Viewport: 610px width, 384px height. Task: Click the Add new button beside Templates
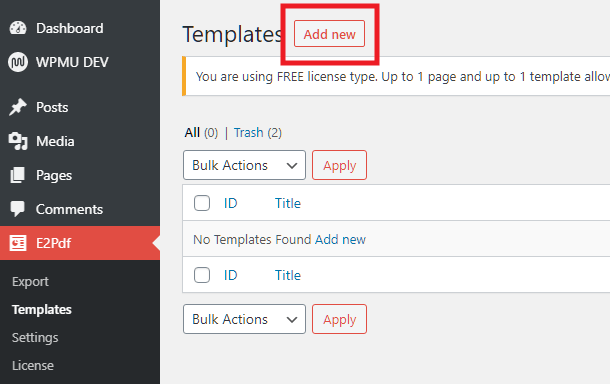[x=330, y=34]
